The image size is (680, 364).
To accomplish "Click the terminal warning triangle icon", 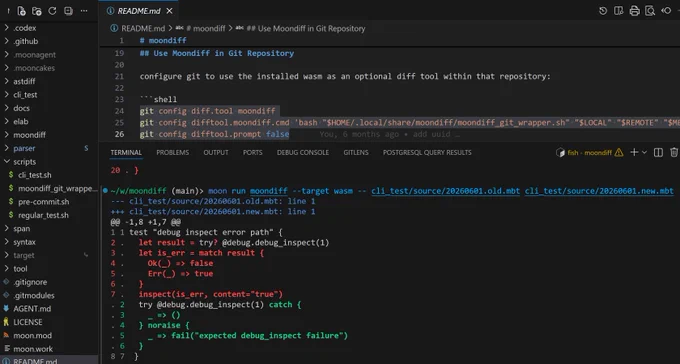I will [x=619, y=153].
